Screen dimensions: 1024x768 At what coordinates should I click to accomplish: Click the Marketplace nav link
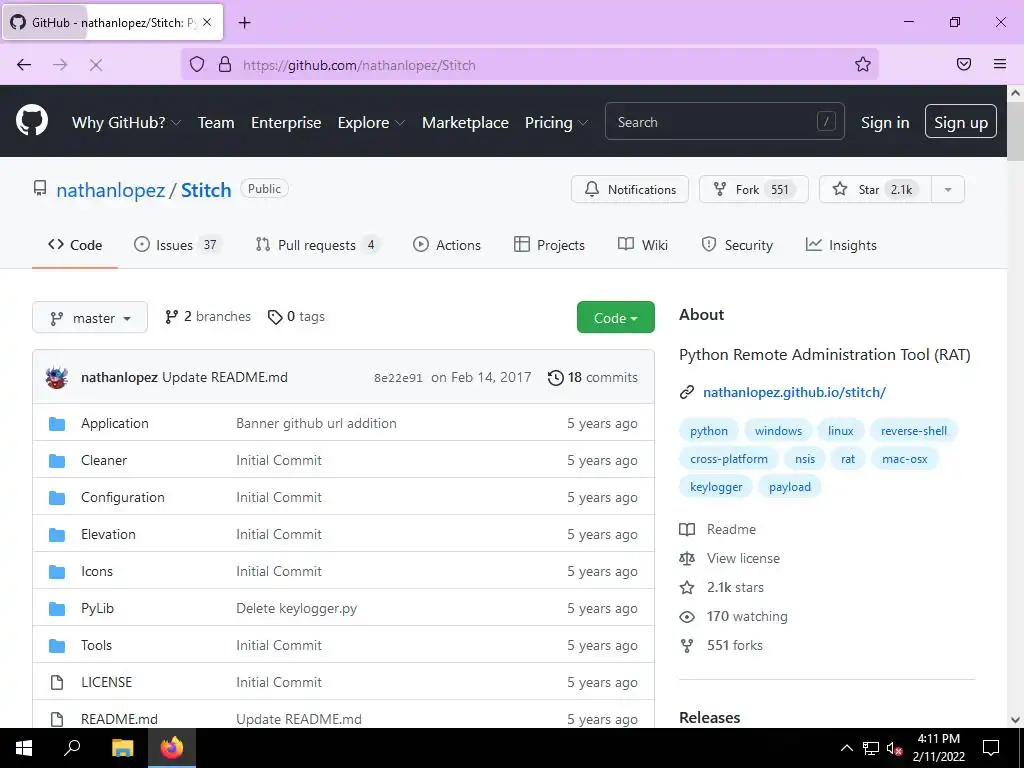(465, 123)
